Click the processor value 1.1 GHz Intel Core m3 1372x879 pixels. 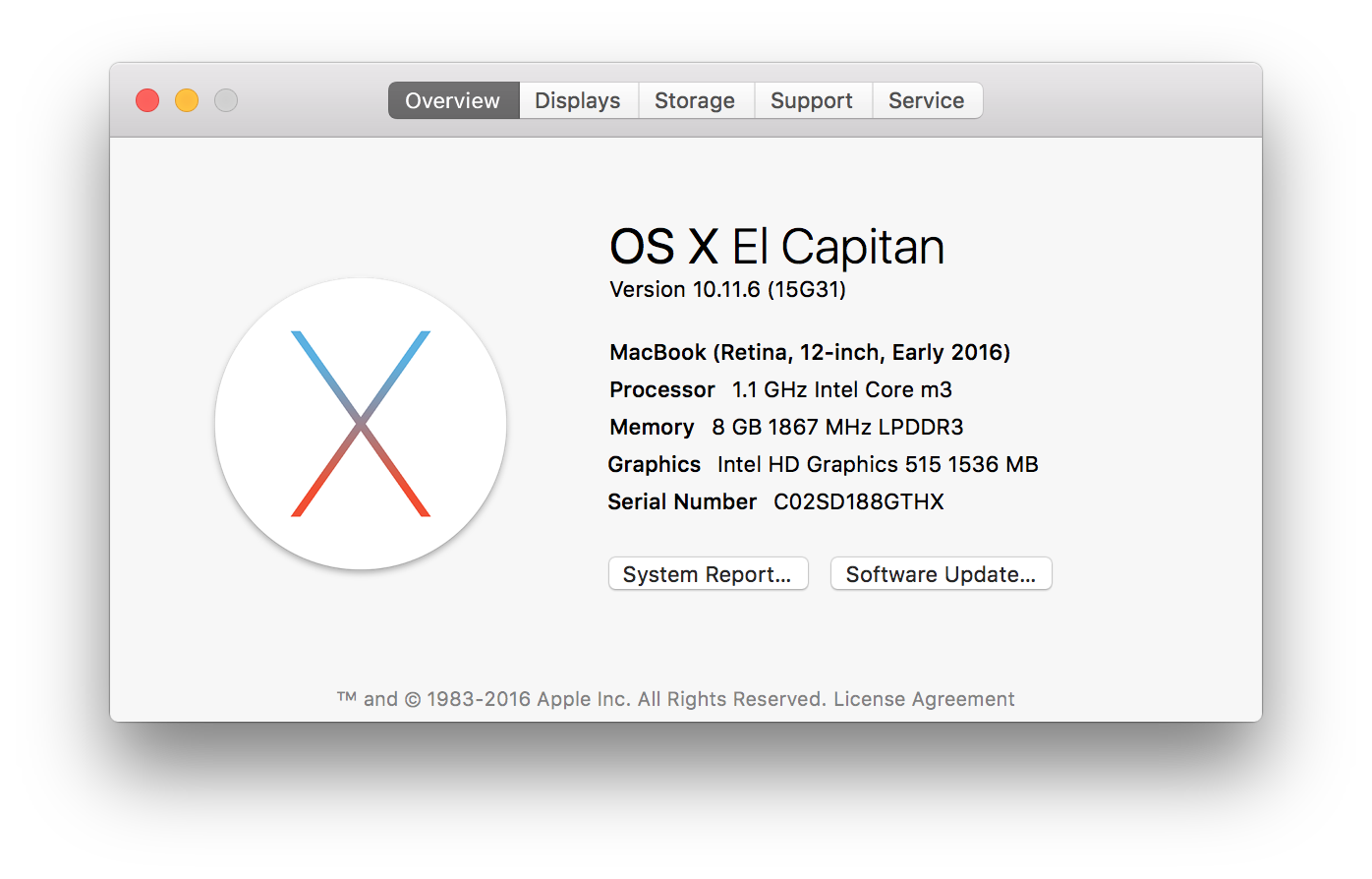[x=842, y=389]
